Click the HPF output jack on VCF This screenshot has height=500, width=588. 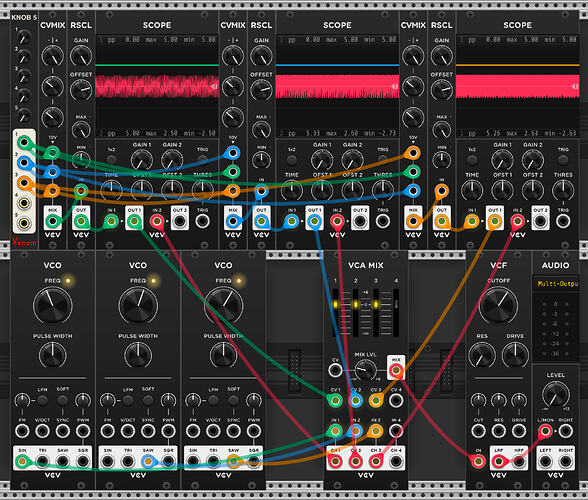coord(519,461)
